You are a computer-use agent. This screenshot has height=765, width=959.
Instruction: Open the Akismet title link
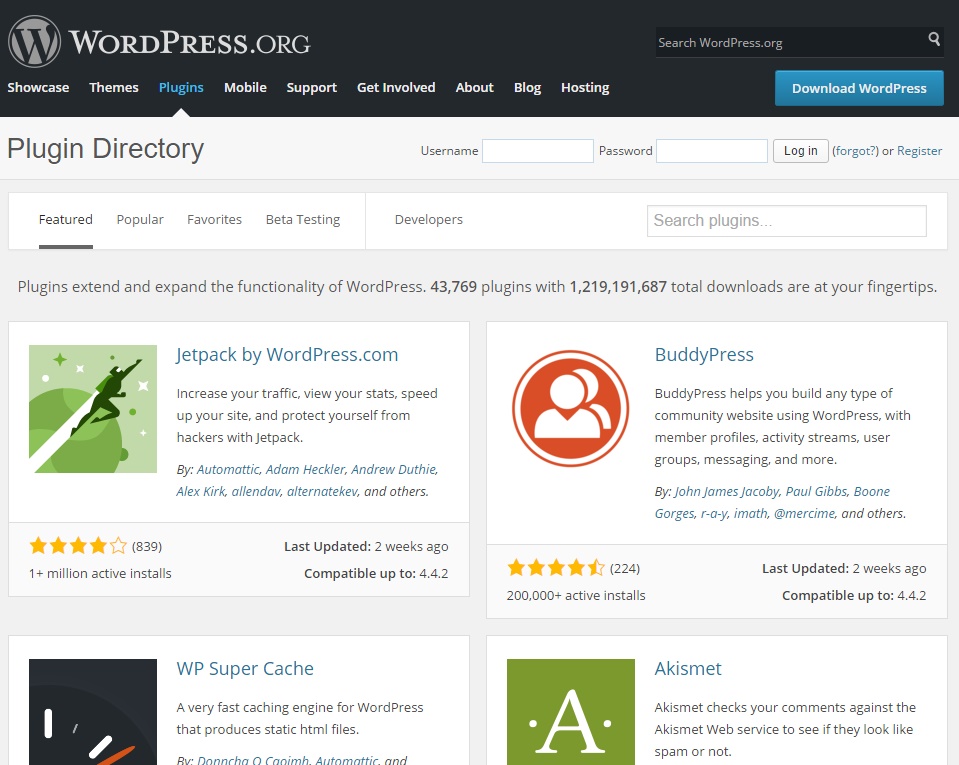[688, 668]
